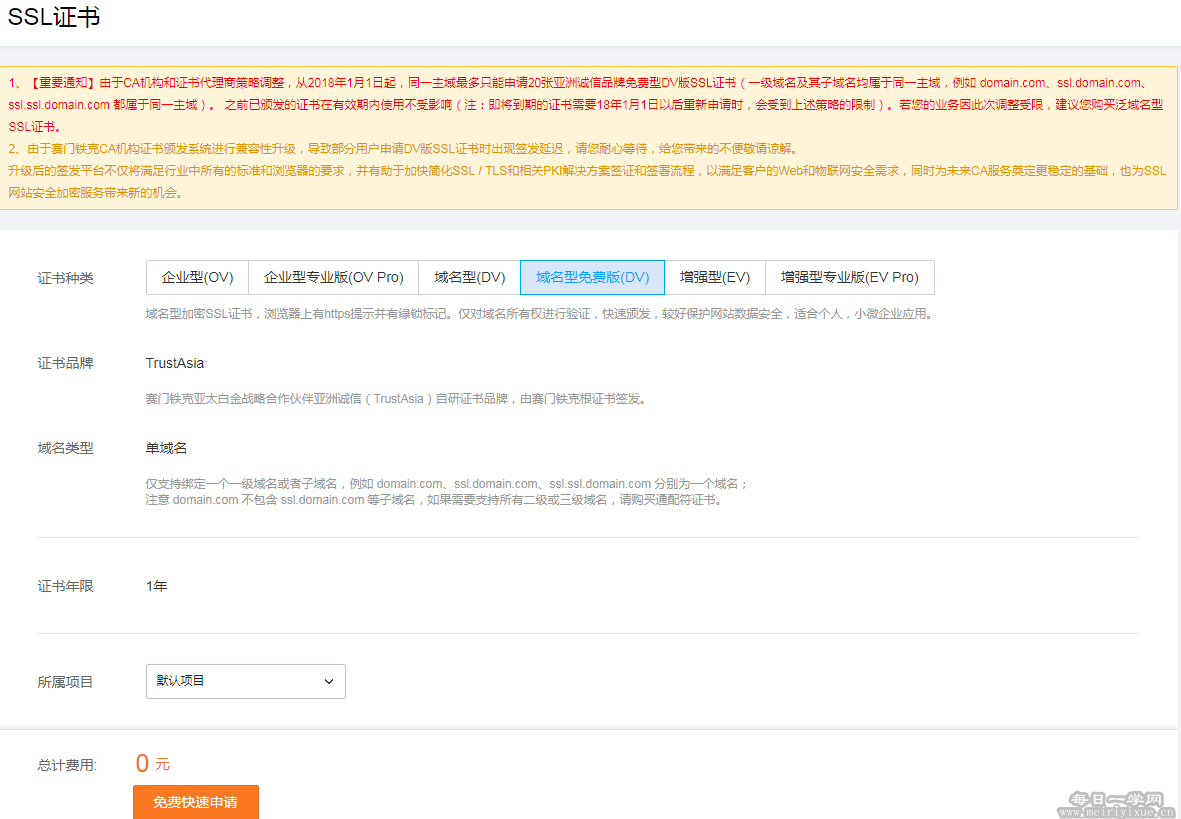Click notice line starting 升级后的签发平台

587,182
